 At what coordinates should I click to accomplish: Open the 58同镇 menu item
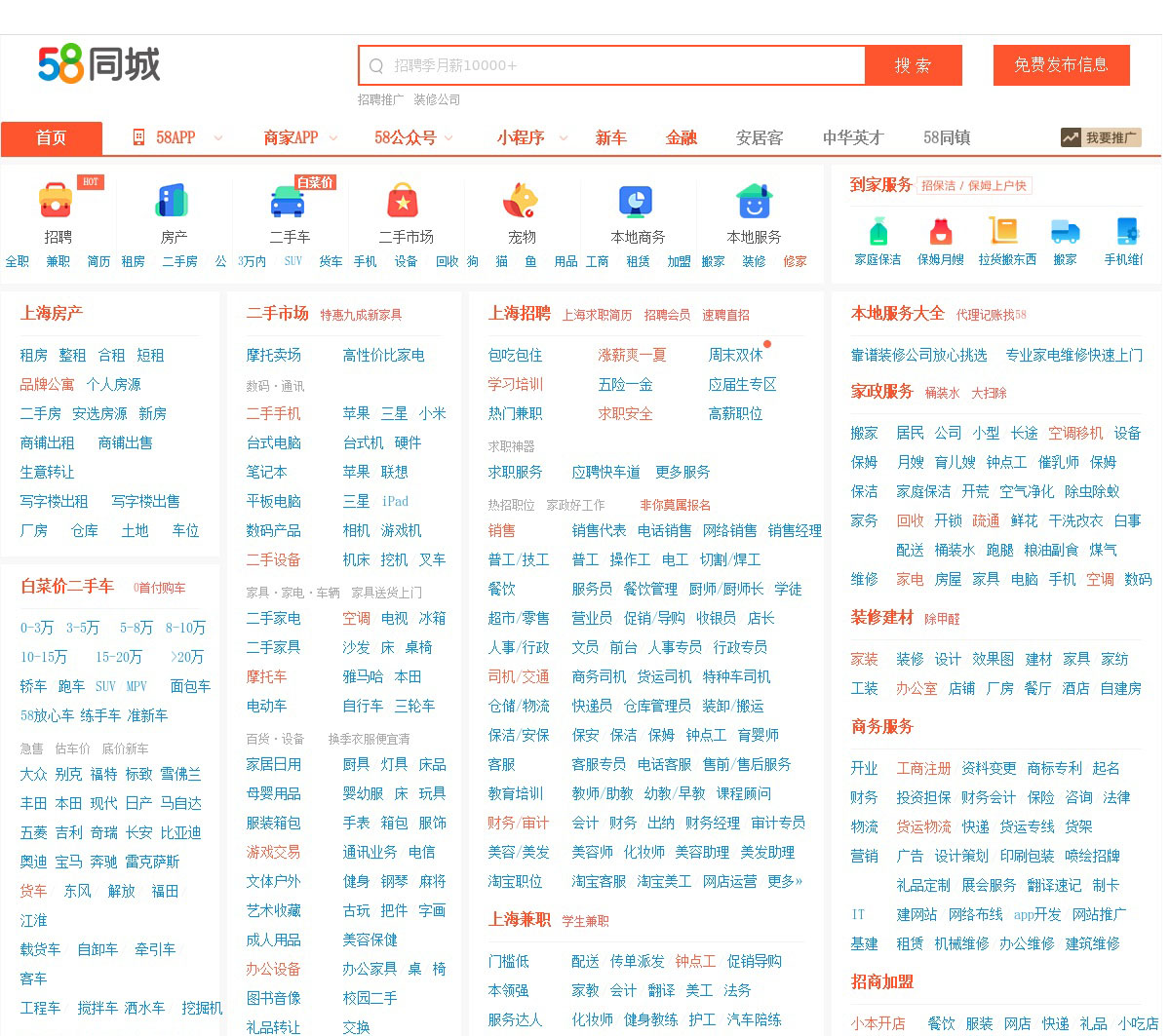tap(946, 137)
